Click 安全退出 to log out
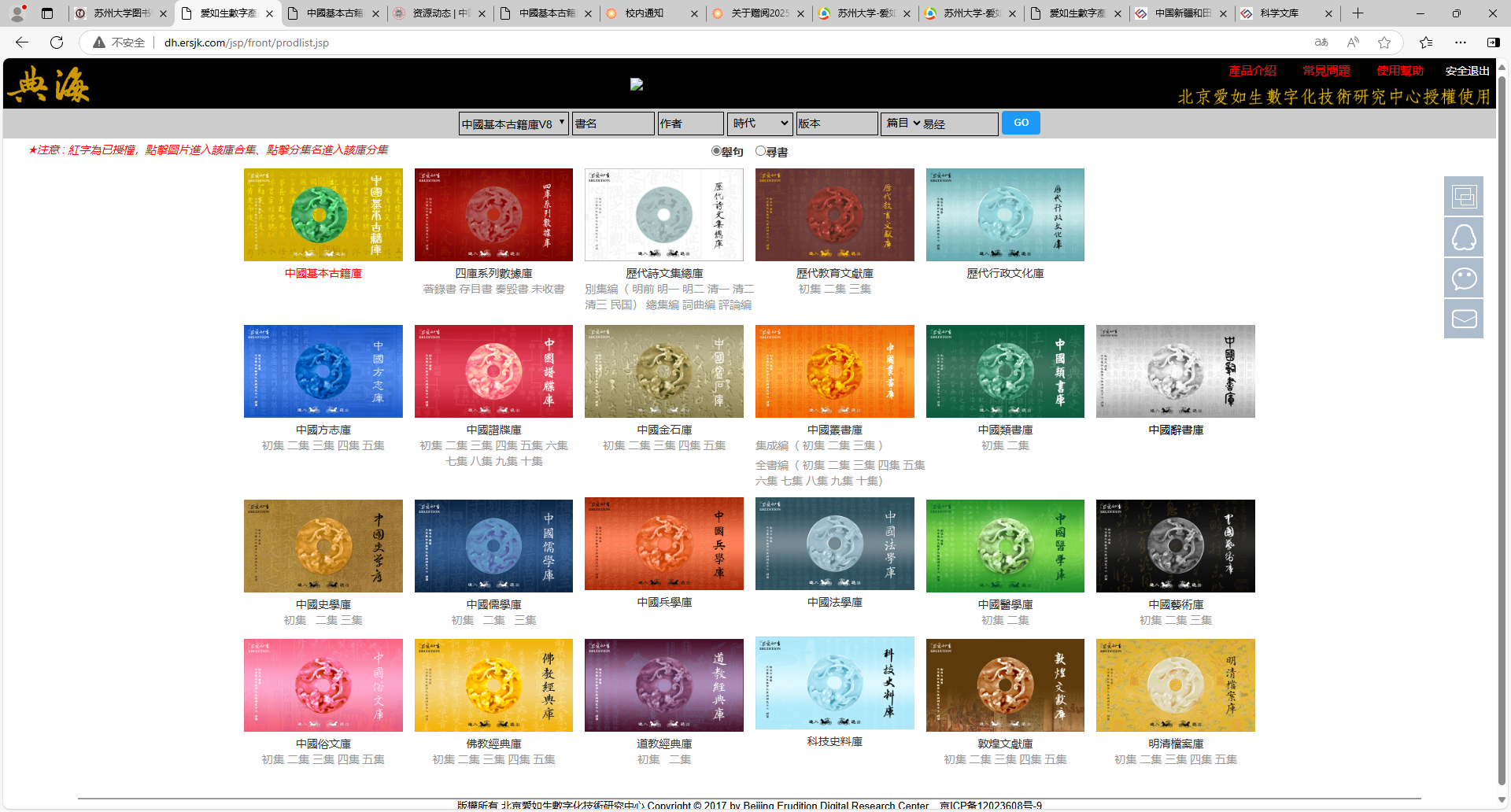This screenshot has width=1511, height=812. (x=1467, y=71)
